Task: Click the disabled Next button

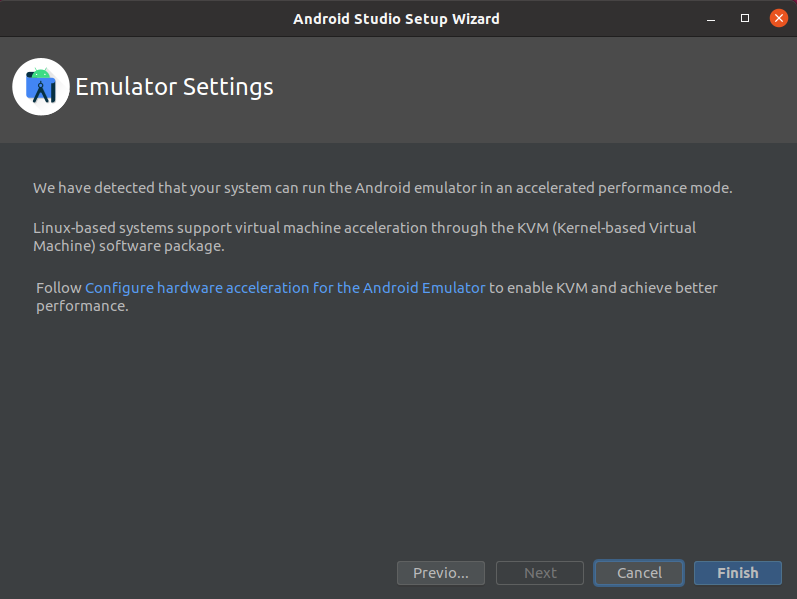Action: pos(540,573)
